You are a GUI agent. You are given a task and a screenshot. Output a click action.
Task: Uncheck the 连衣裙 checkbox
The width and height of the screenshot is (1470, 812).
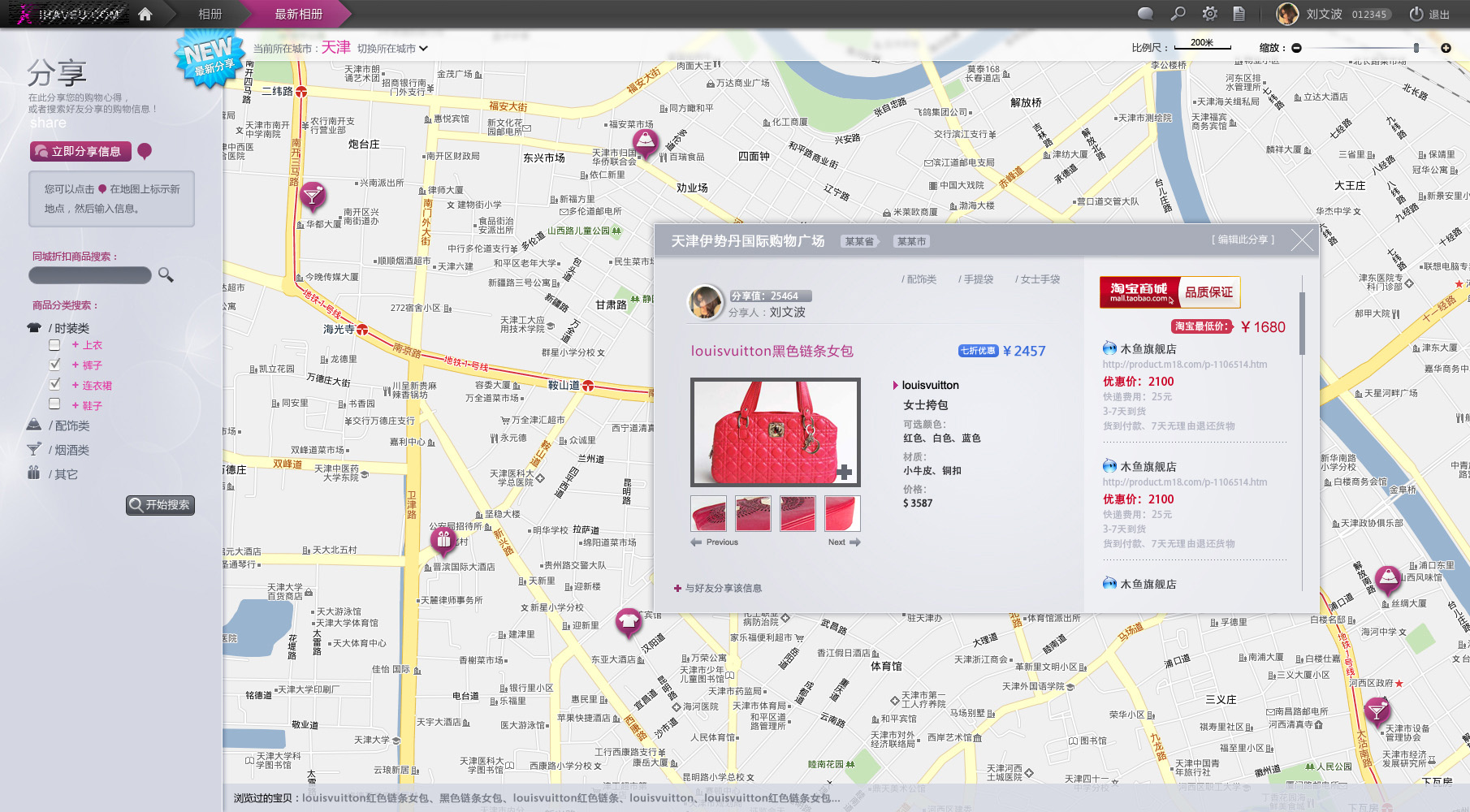[54, 384]
